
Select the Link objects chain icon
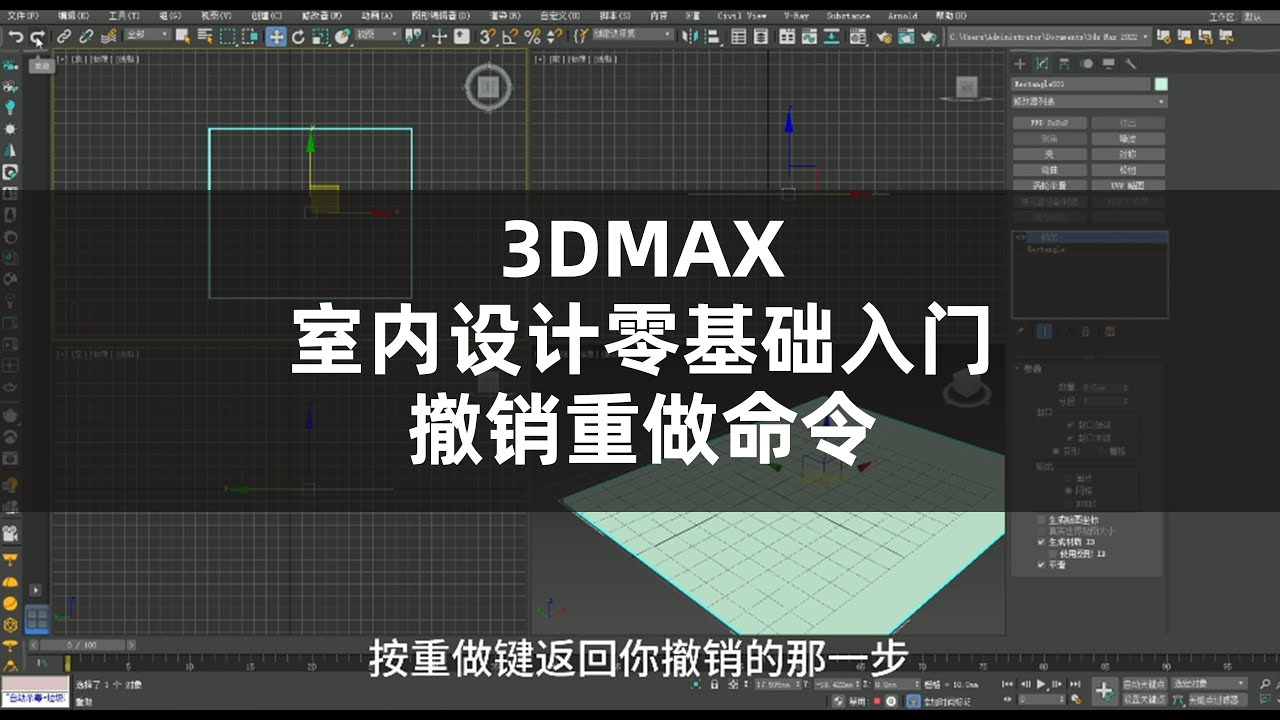point(64,36)
